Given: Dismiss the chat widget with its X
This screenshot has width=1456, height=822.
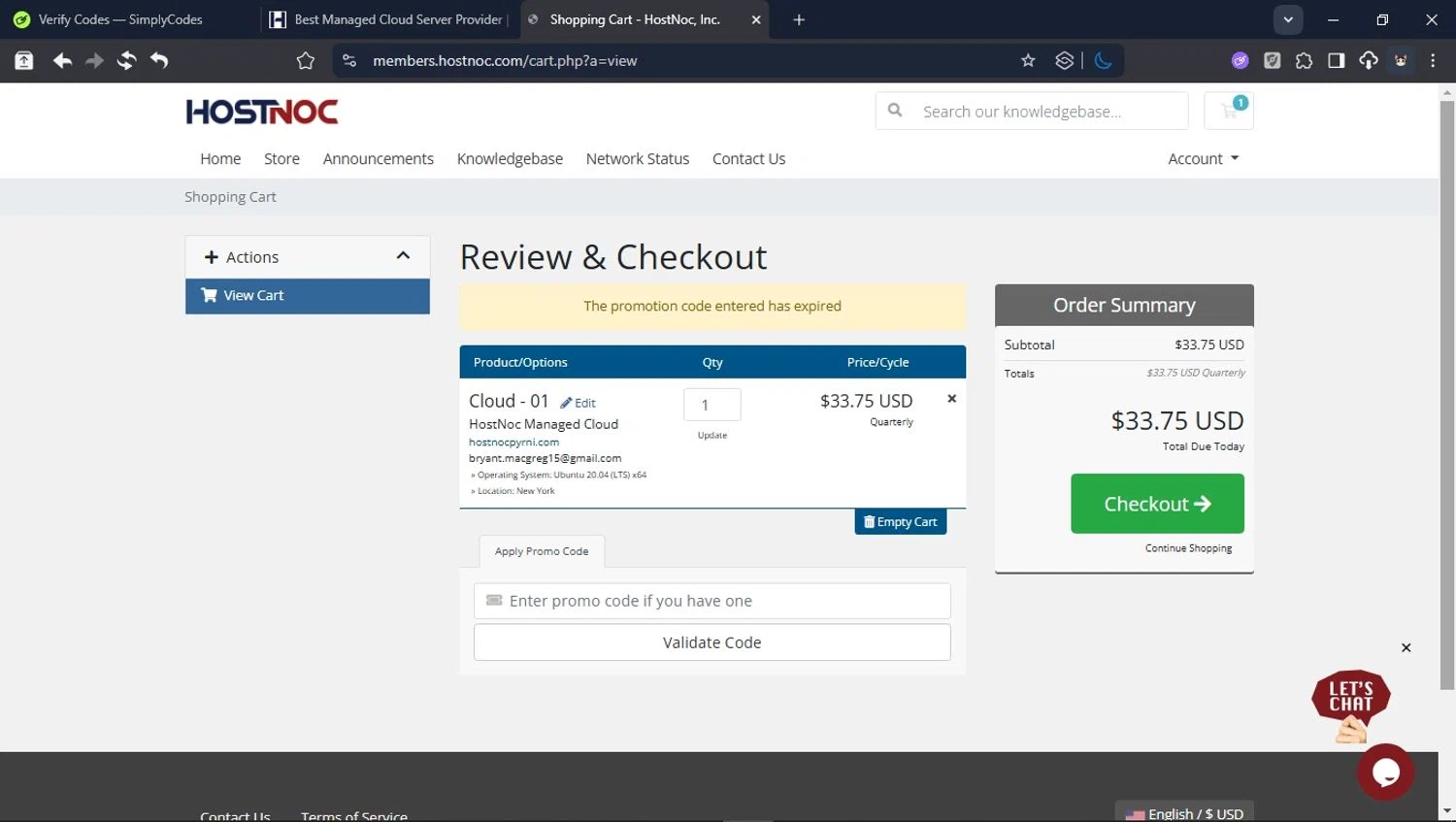Looking at the screenshot, I should click(x=1406, y=647).
